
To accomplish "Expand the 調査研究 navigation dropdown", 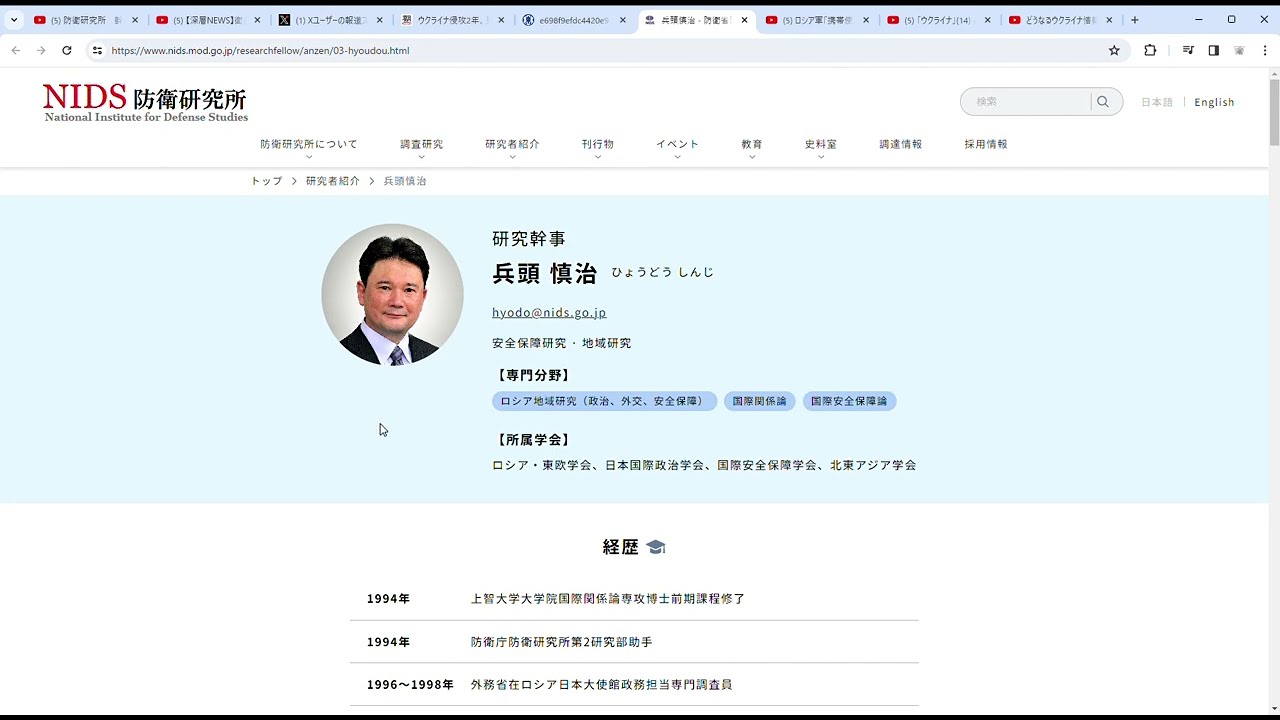I will [421, 143].
